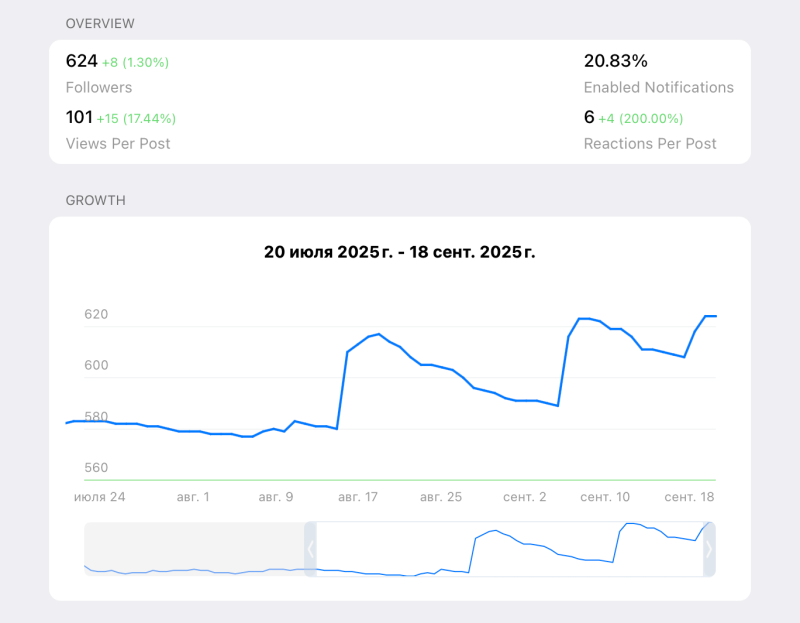Screen dimensions: 800x623
Task: Click the right range handle on mini chart
Action: (x=709, y=549)
